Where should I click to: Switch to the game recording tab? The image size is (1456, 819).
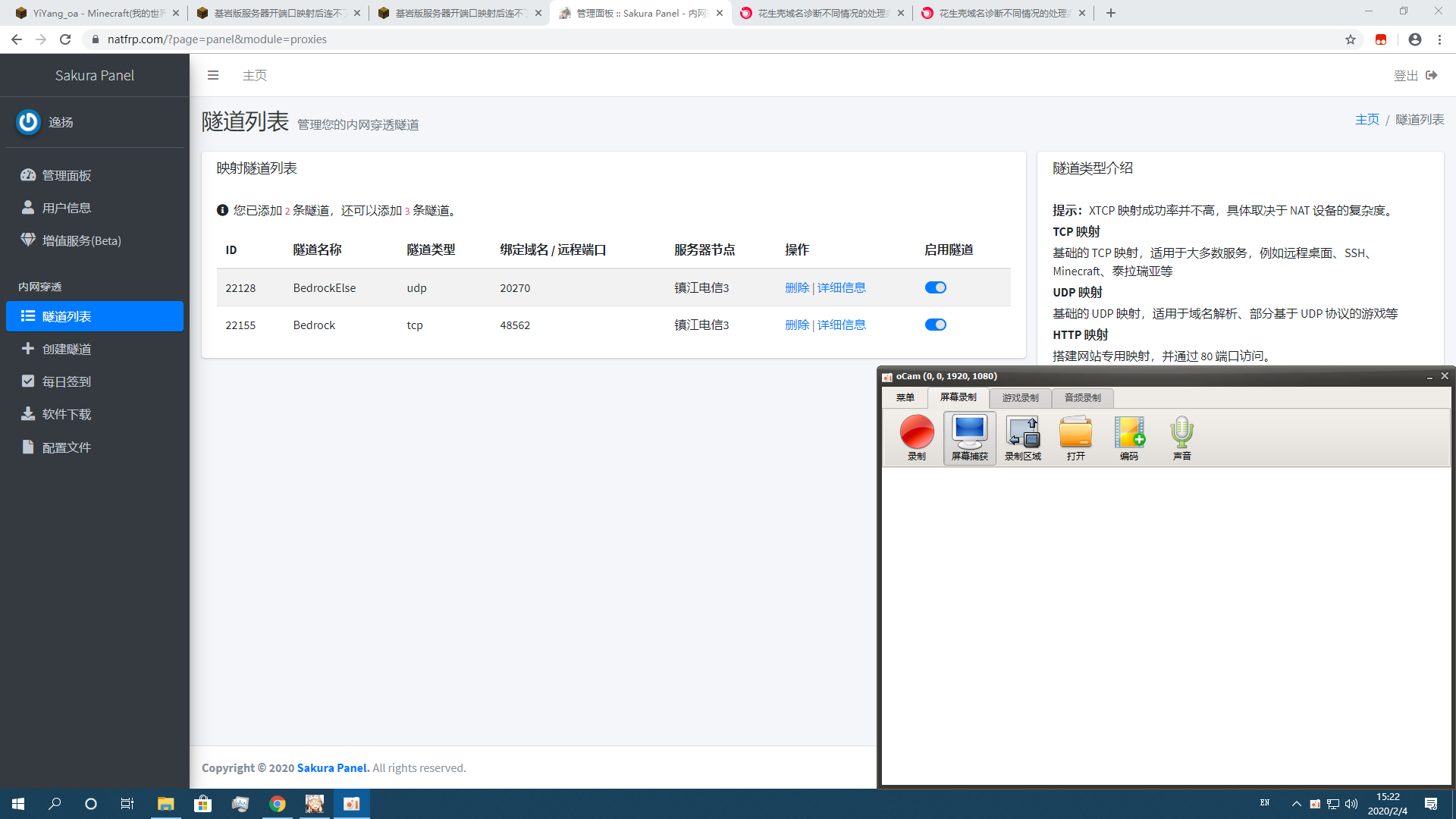(1020, 397)
